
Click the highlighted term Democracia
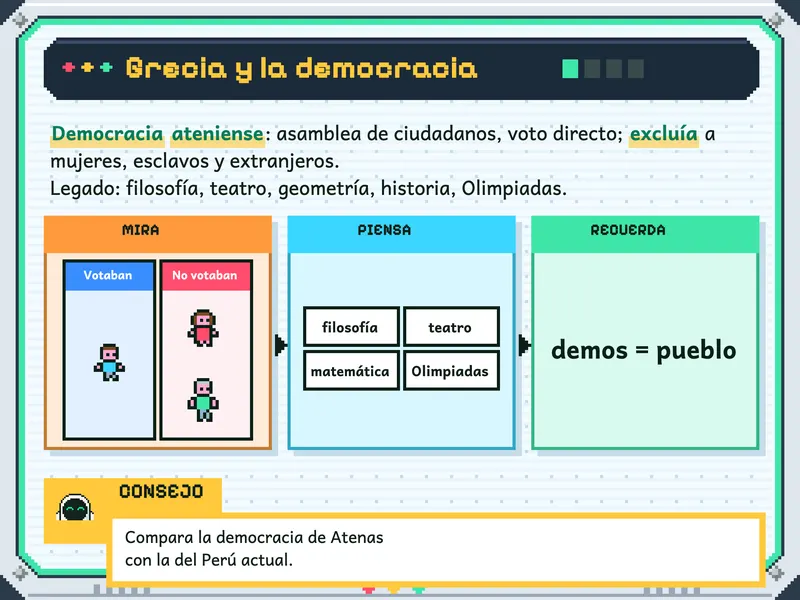point(107,134)
